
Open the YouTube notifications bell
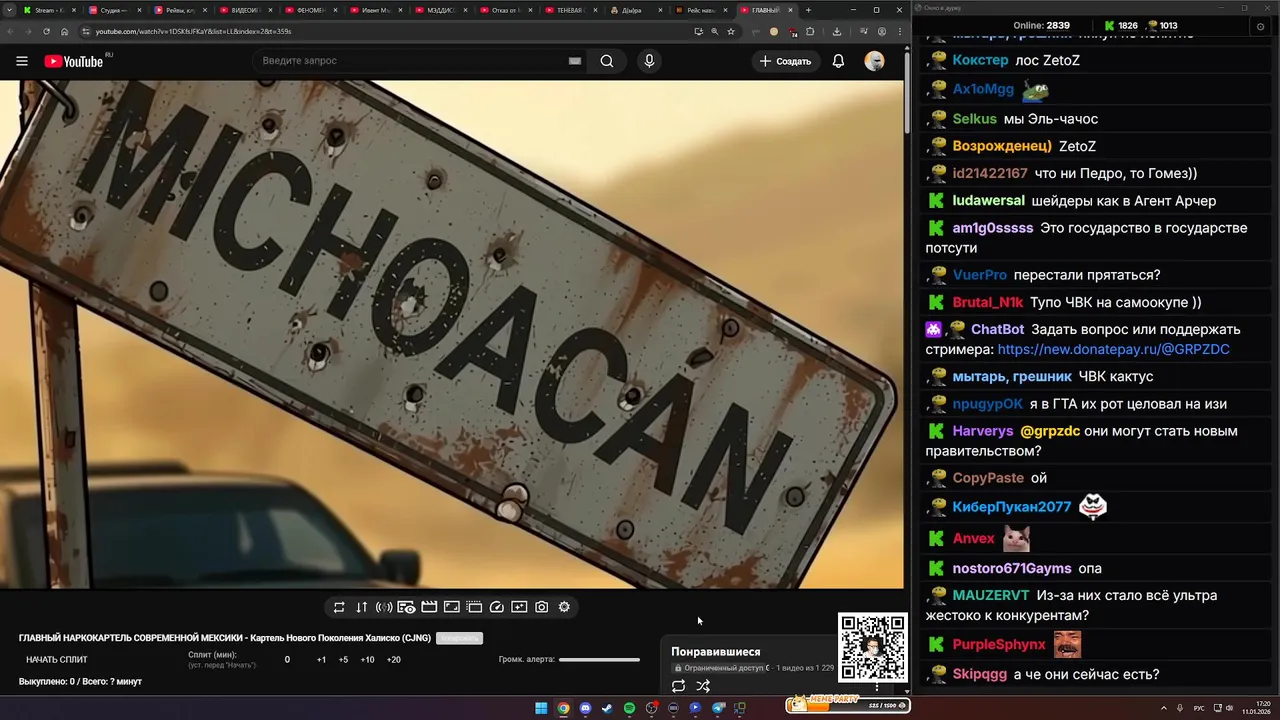(838, 61)
